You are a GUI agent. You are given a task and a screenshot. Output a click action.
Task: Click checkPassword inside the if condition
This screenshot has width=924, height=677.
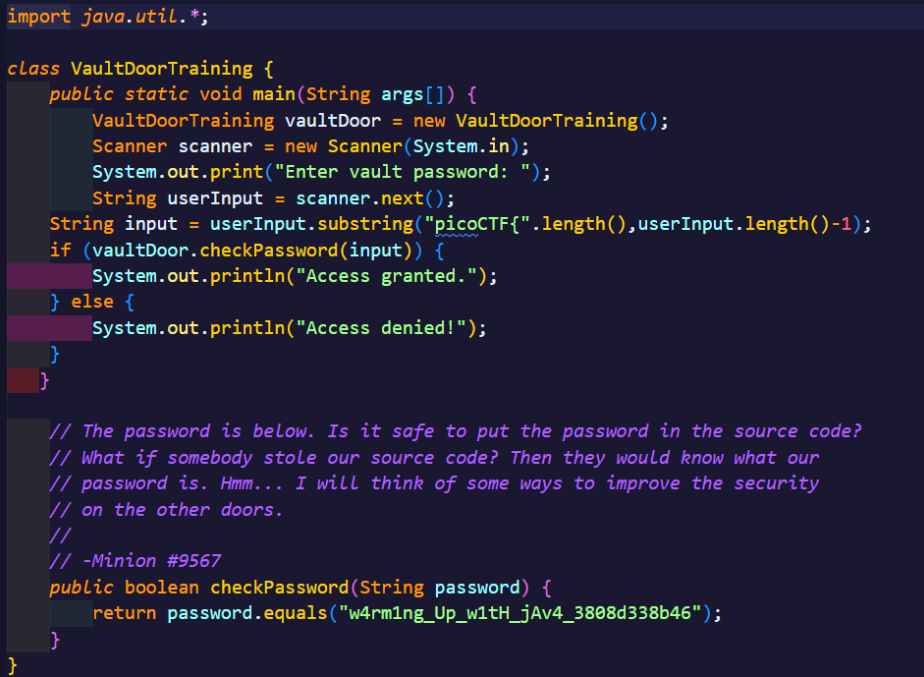coord(273,249)
